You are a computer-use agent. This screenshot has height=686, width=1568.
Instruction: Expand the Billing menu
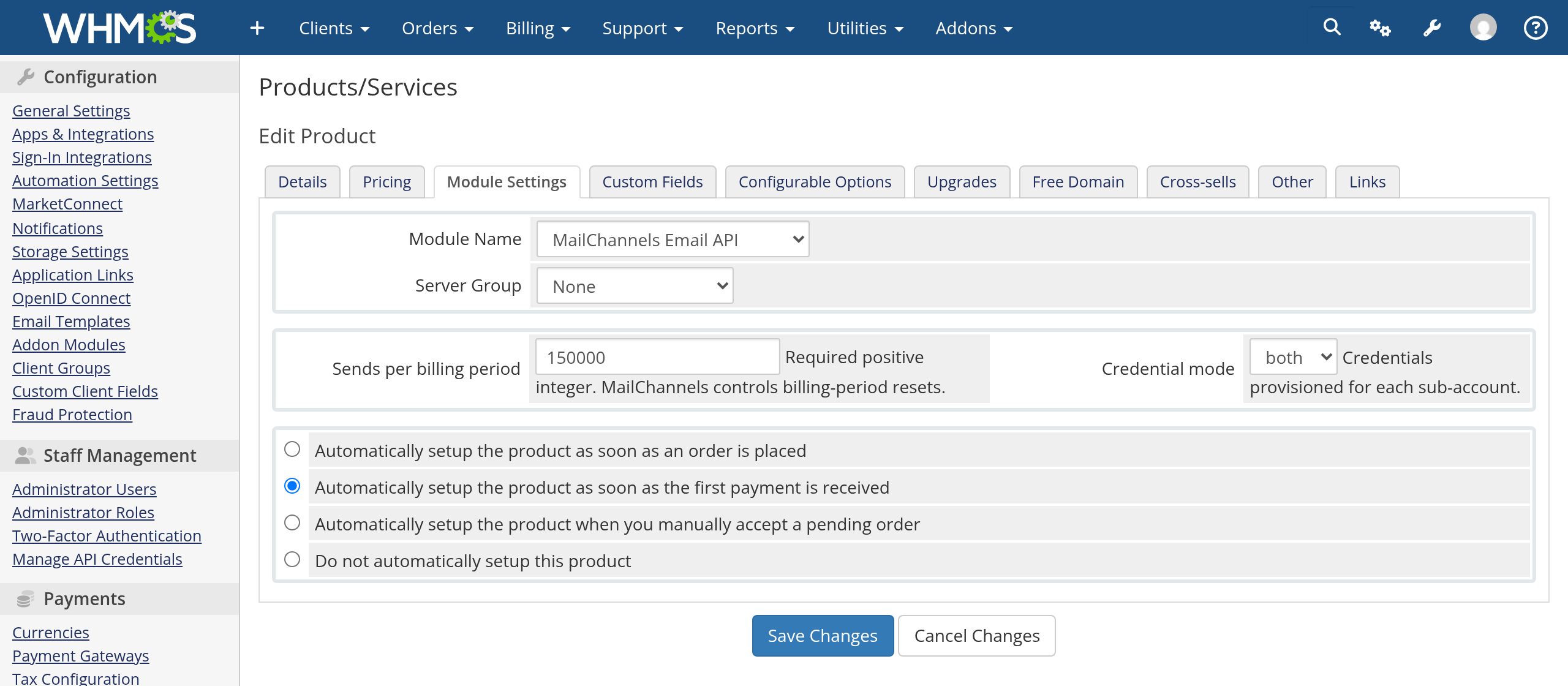pos(538,28)
